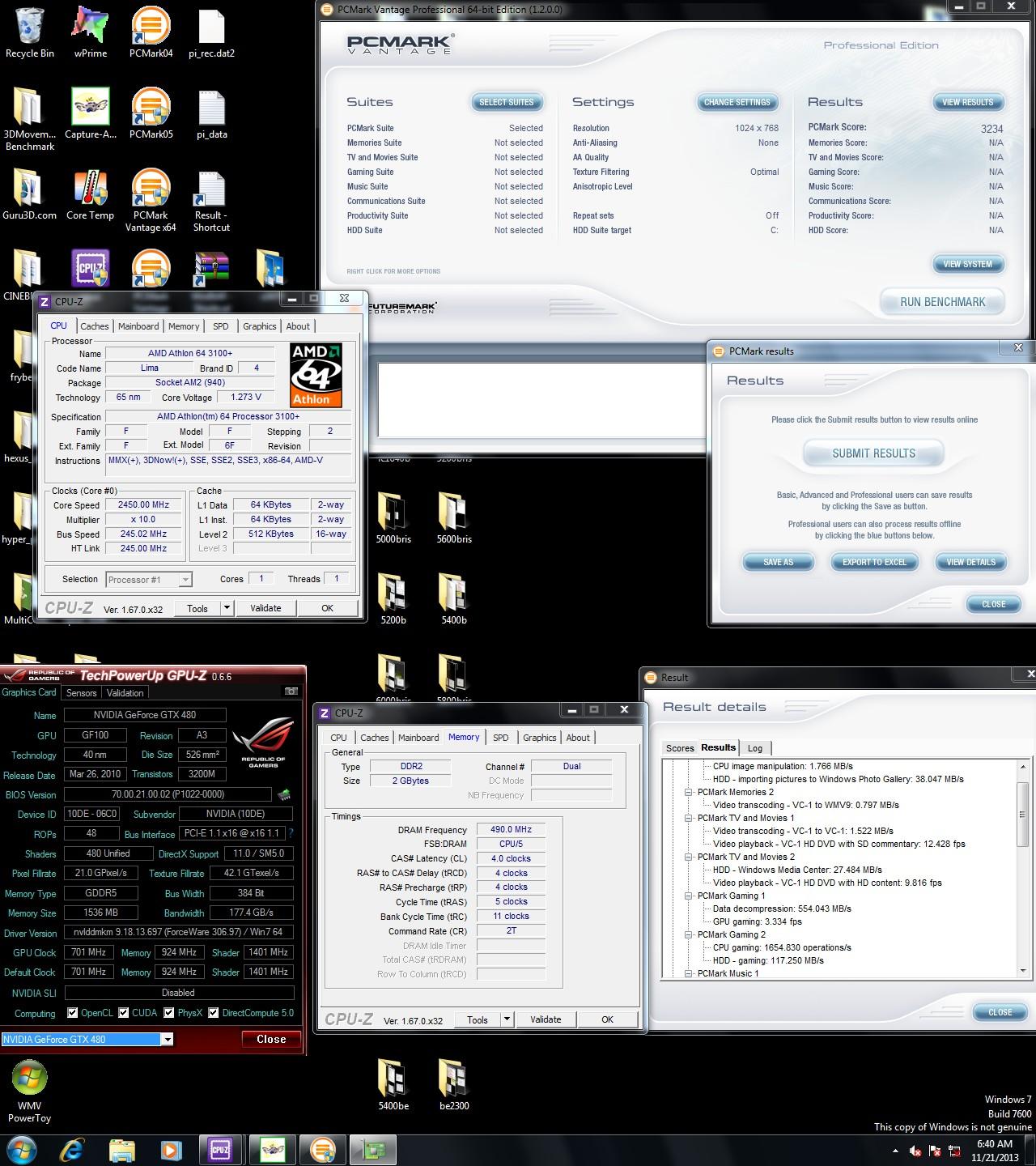The image size is (1036, 1166).
Task: Click the RUN BENCHMARK button
Action: coord(942,302)
